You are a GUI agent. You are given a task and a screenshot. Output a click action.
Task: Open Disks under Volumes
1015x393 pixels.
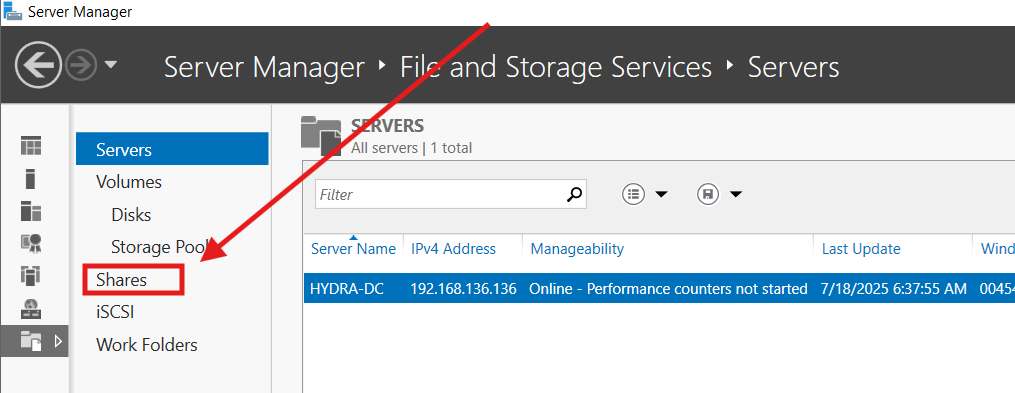pyautogui.click(x=131, y=214)
